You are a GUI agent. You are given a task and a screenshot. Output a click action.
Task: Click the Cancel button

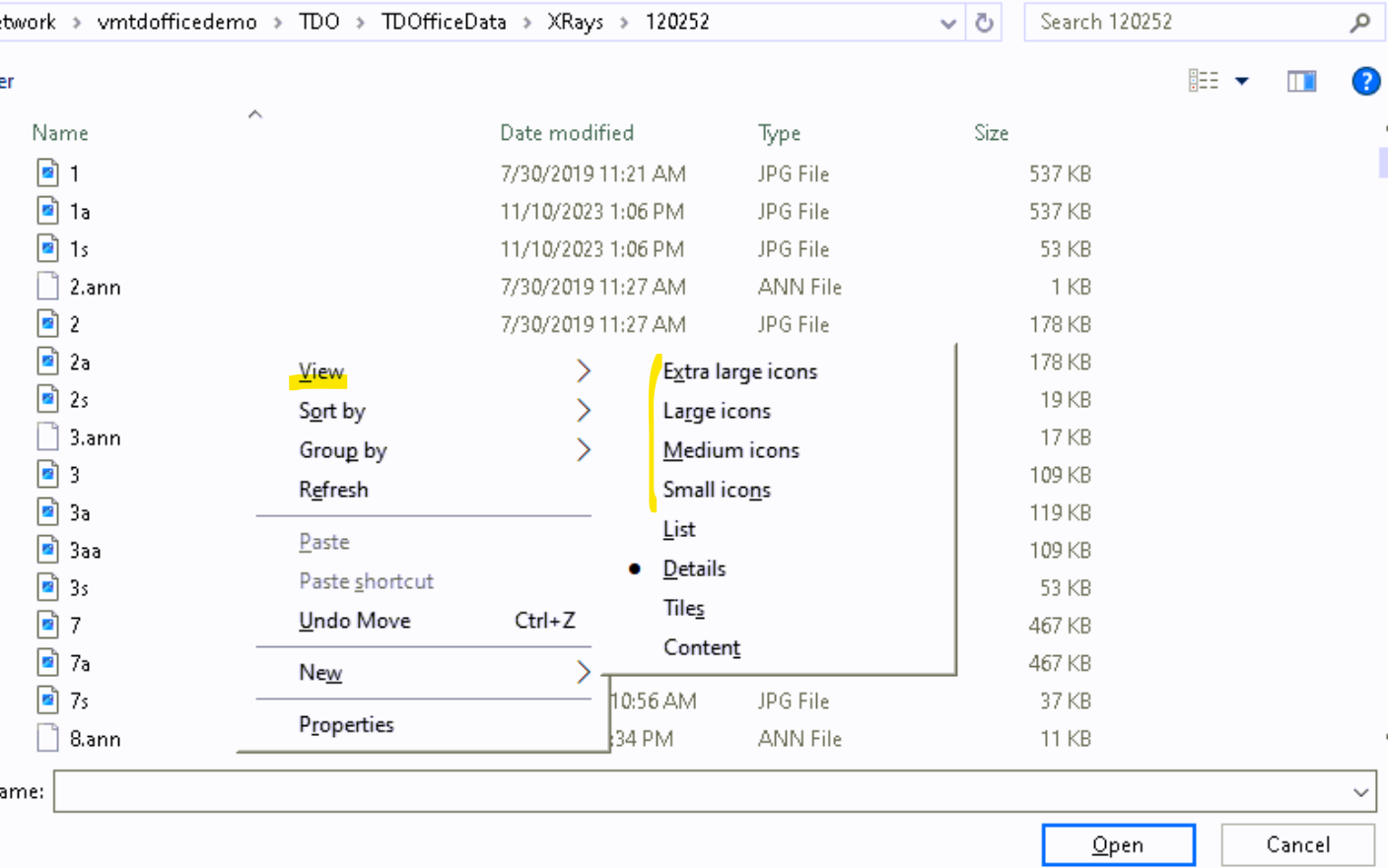[1297, 844]
